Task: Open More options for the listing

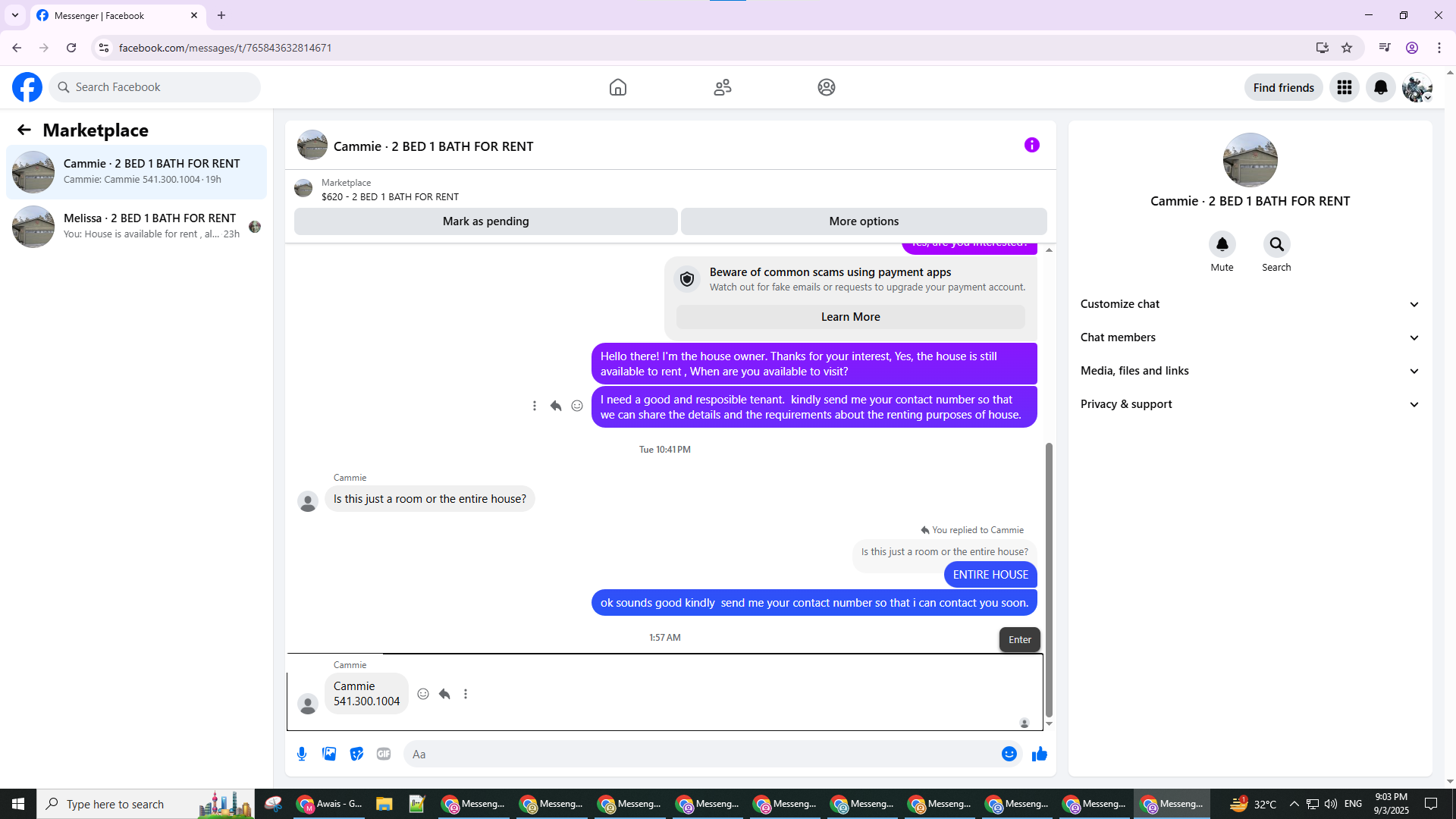Action: point(864,221)
